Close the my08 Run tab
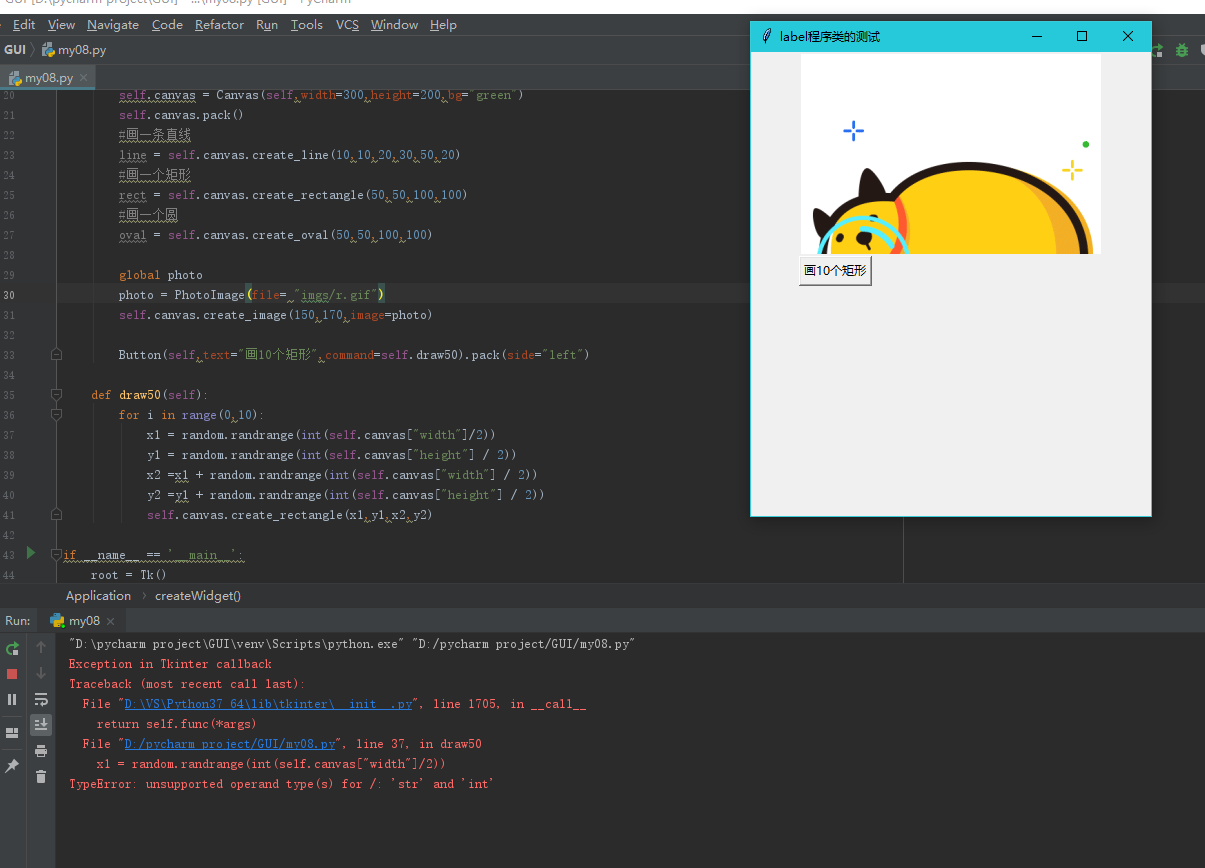Image resolution: width=1205 pixels, height=868 pixels. click(110, 621)
